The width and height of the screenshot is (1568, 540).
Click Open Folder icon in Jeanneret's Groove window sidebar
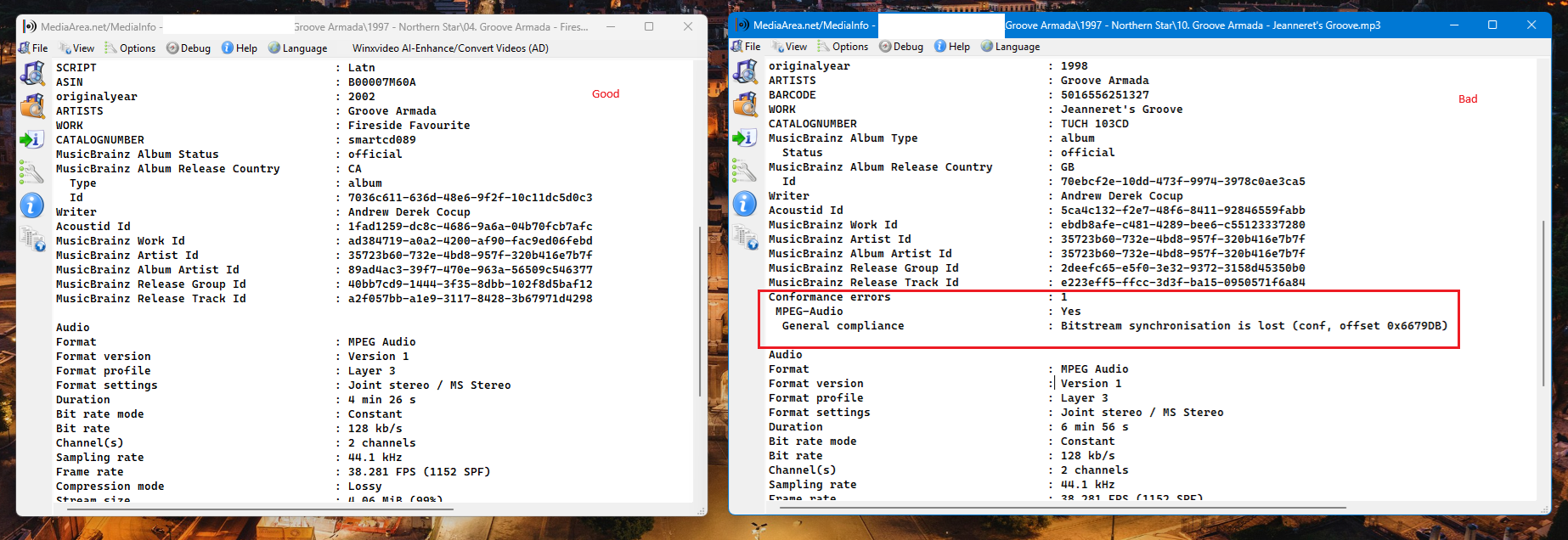click(745, 104)
